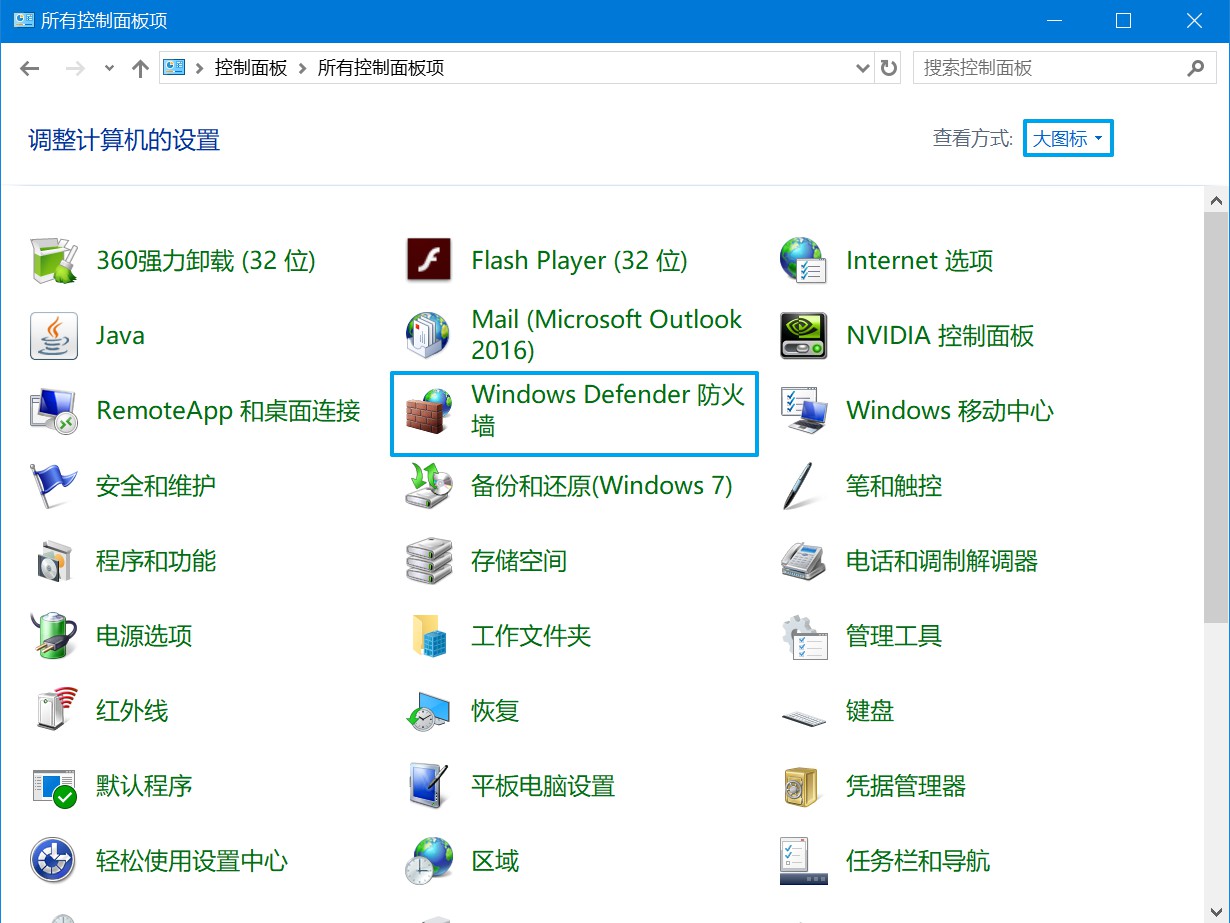Image resolution: width=1230 pixels, height=923 pixels.
Task: Click the 控制面板 breadcrumb
Action: [251, 68]
